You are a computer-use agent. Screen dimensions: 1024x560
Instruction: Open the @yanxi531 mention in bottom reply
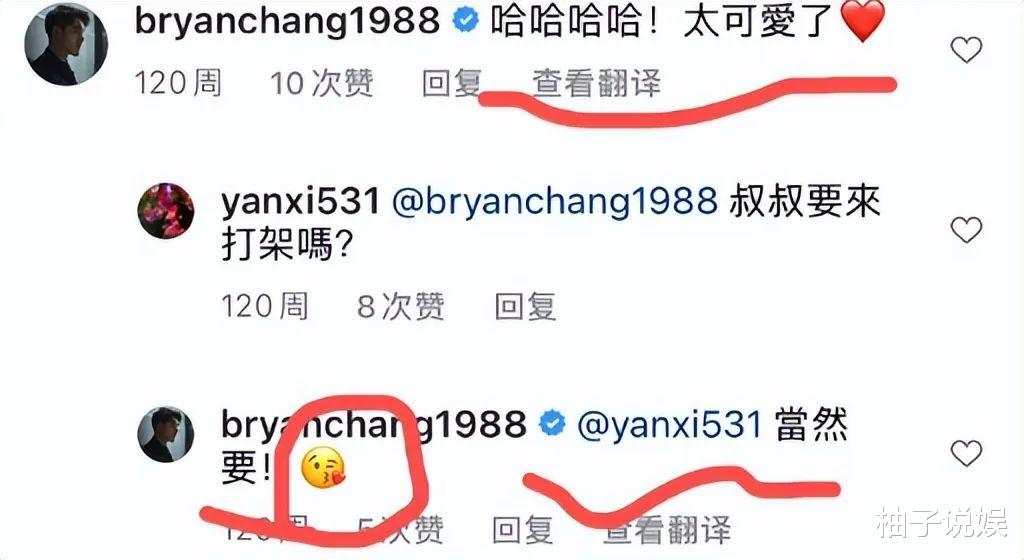click(670, 425)
